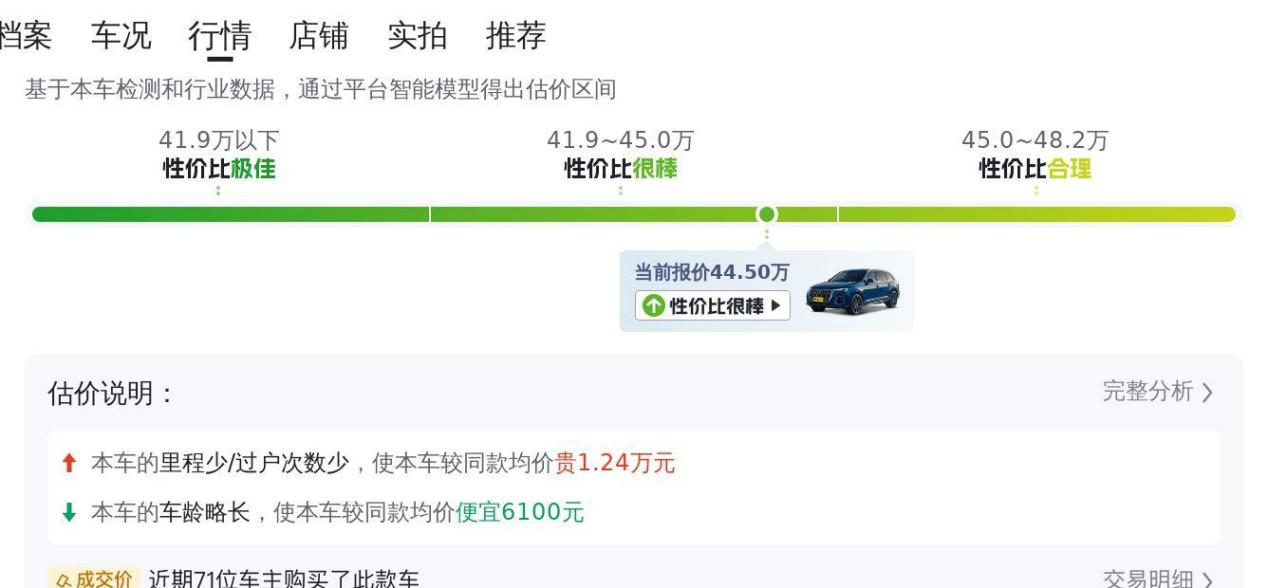Click 41.9万以下 性价比极佳 range label
The height and width of the screenshot is (588, 1268).
click(x=219, y=155)
